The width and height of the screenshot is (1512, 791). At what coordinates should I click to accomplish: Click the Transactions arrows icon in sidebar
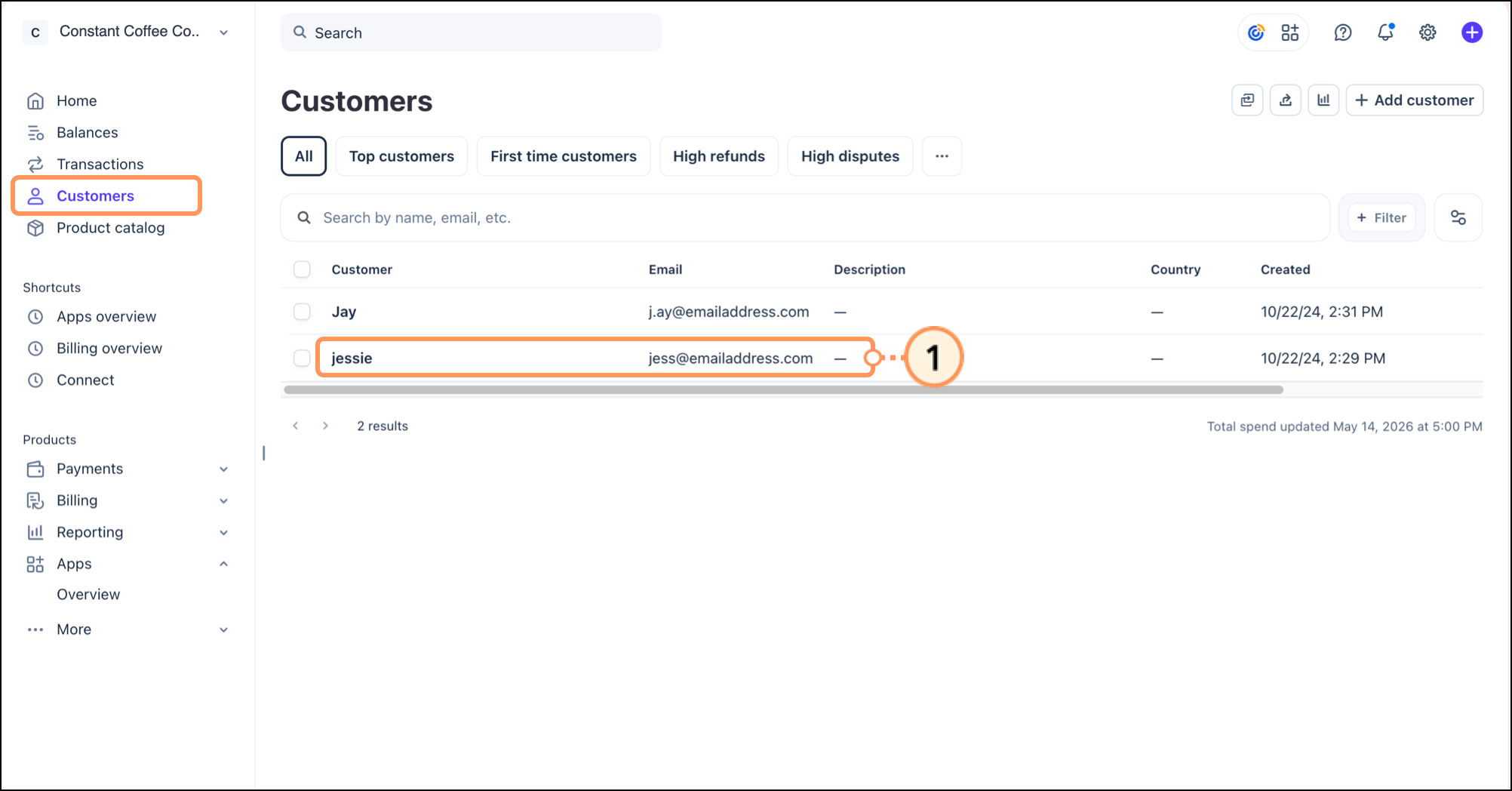coord(35,165)
